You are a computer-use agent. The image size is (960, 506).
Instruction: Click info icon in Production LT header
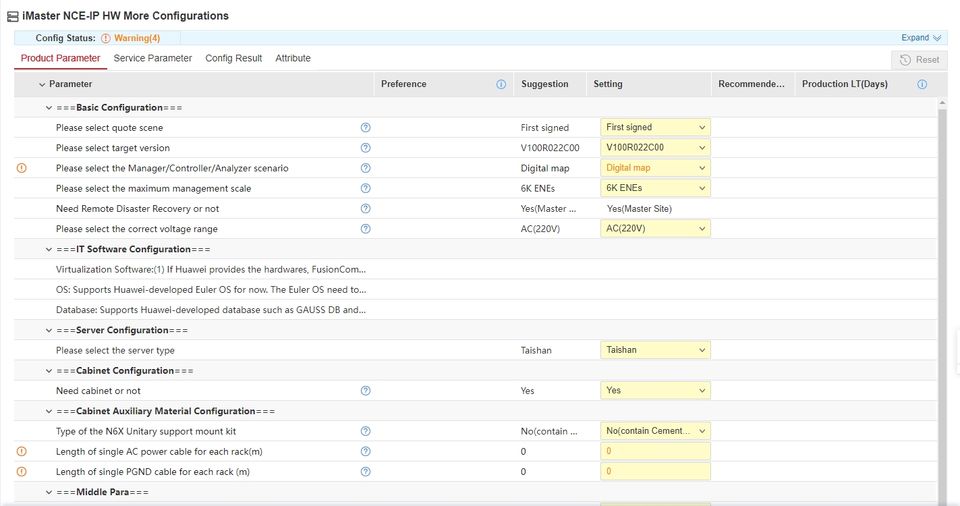point(922,85)
